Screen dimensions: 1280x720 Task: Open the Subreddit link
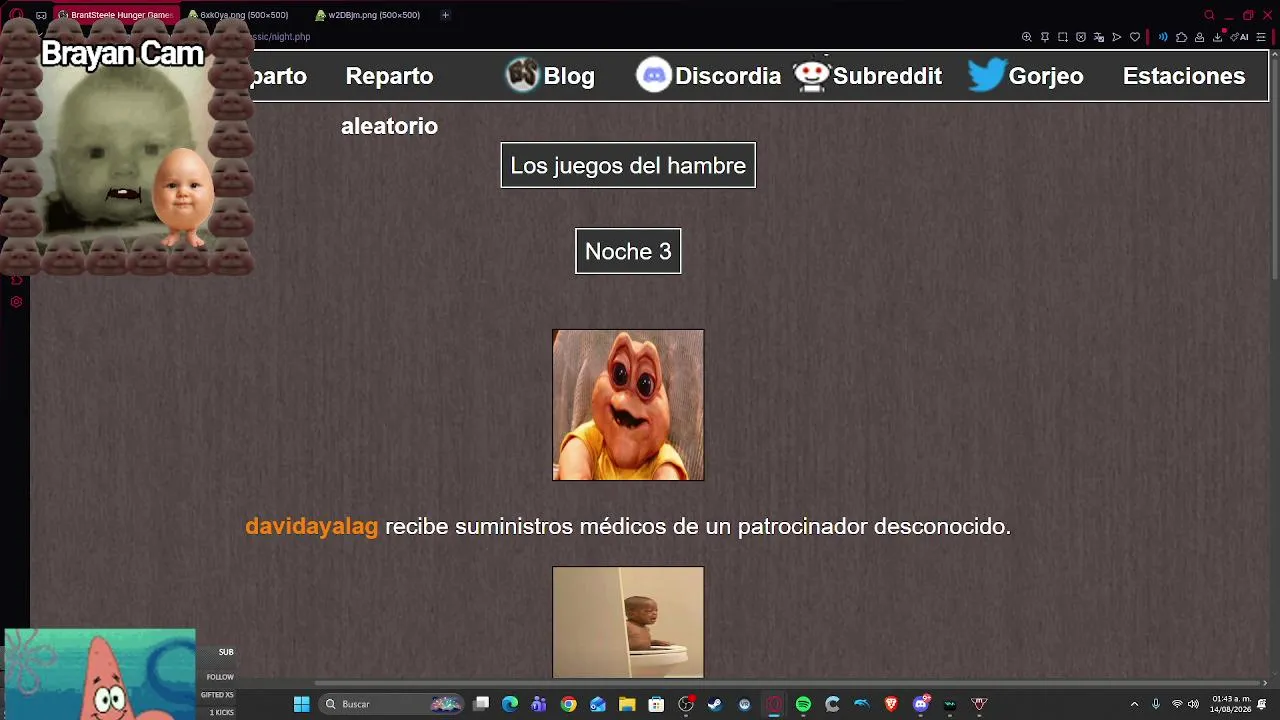867,76
